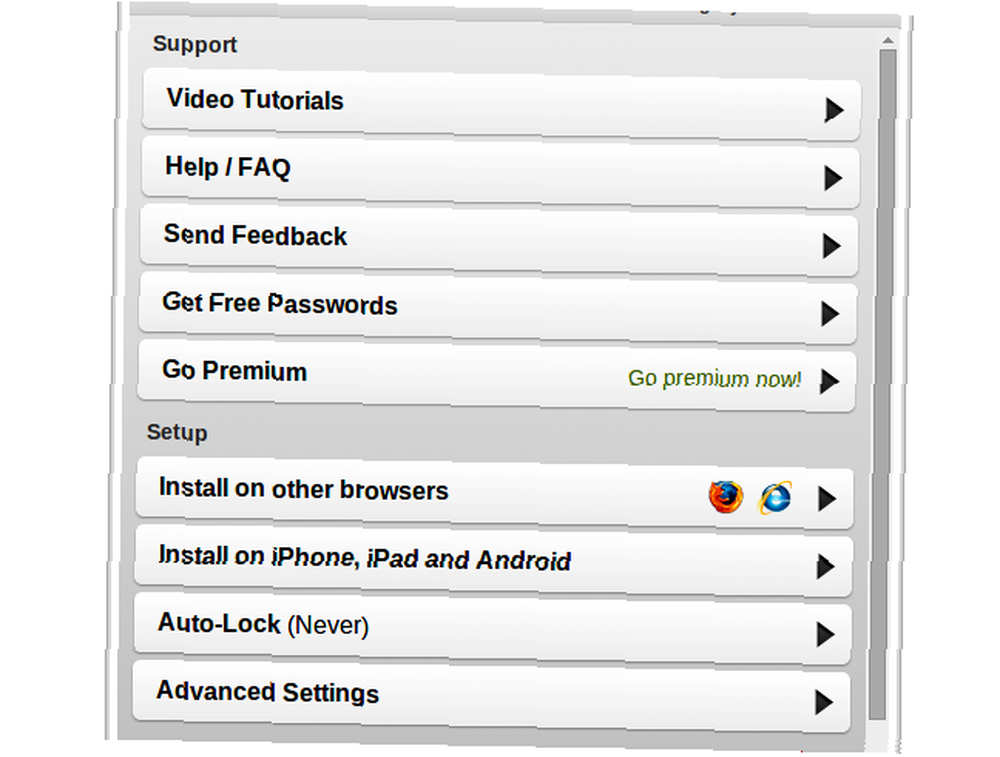Expand Install on other browsers arrow

(x=827, y=498)
